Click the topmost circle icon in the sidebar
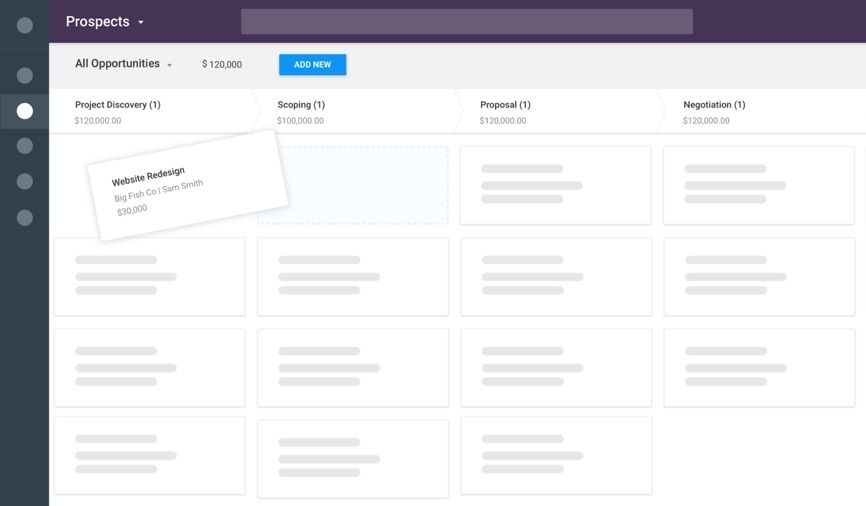Viewport: 866px width, 506px height. [x=25, y=25]
